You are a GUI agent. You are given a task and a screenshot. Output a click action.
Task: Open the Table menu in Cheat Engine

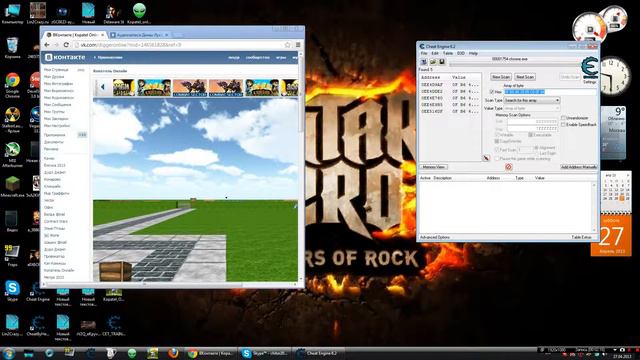point(448,53)
